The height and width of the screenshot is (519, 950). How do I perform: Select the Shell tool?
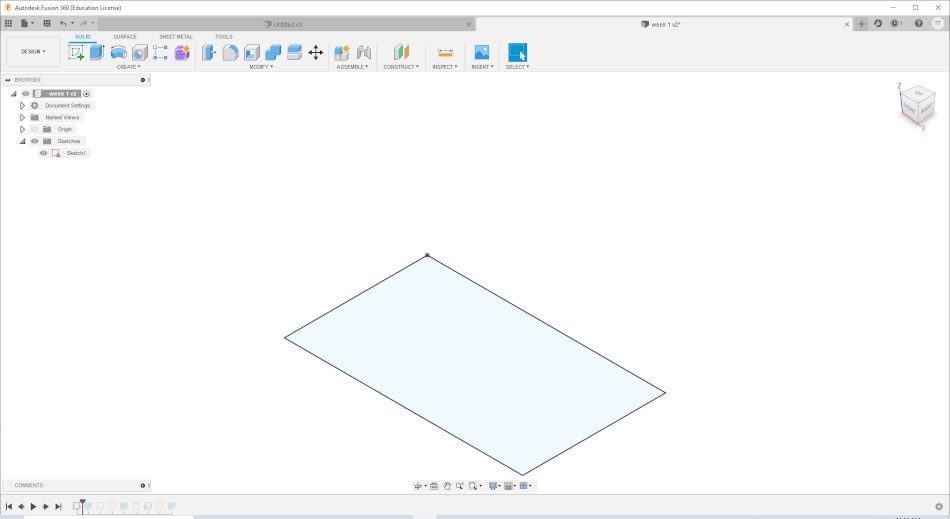[x=251, y=53]
